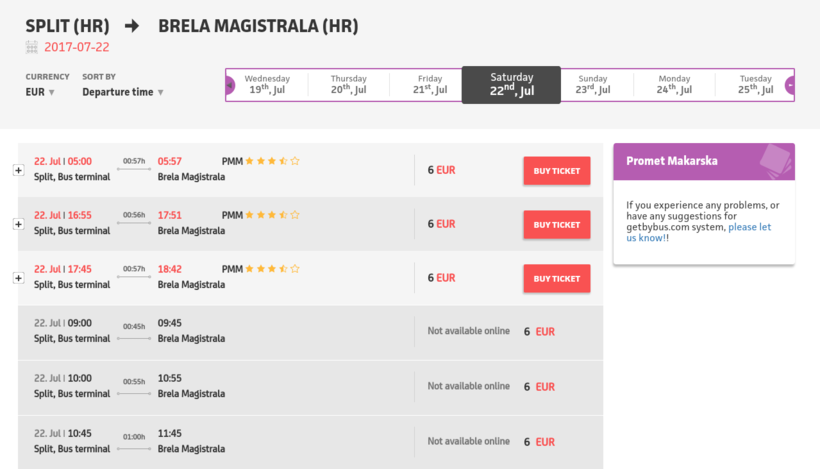Click star rating of 17:45 departure
820x469 pixels.
pos(272,268)
